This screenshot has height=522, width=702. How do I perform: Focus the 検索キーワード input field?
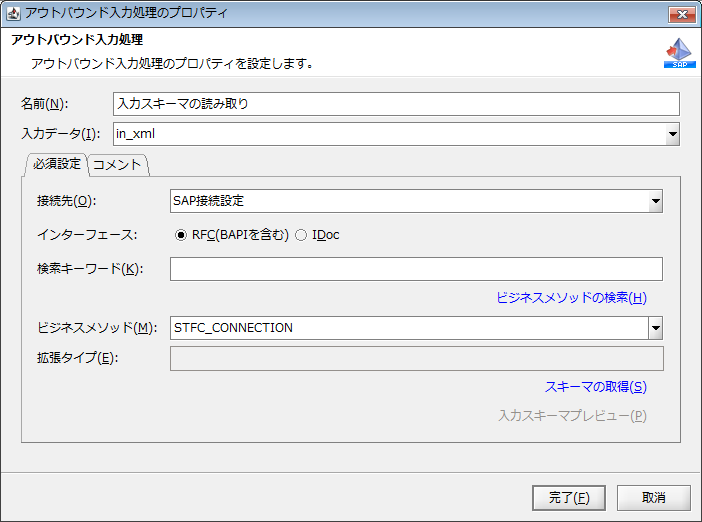(416, 269)
